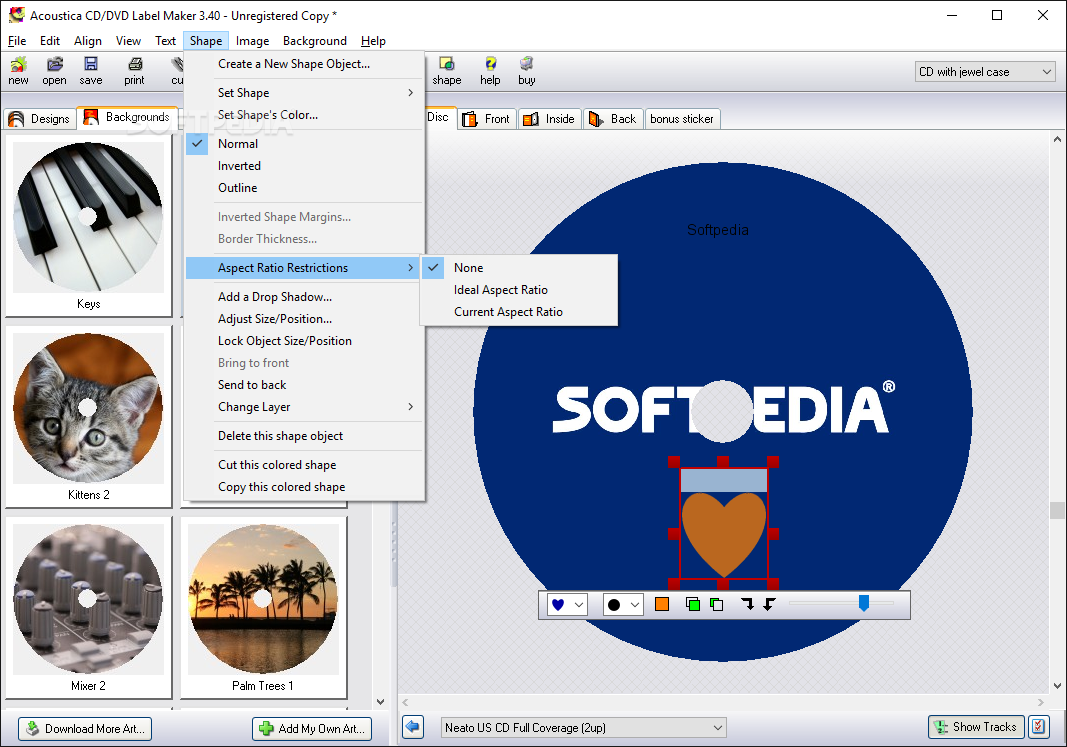Select the Mixer 2 background thumbnail
This screenshot has width=1067, height=747.
coord(88,608)
